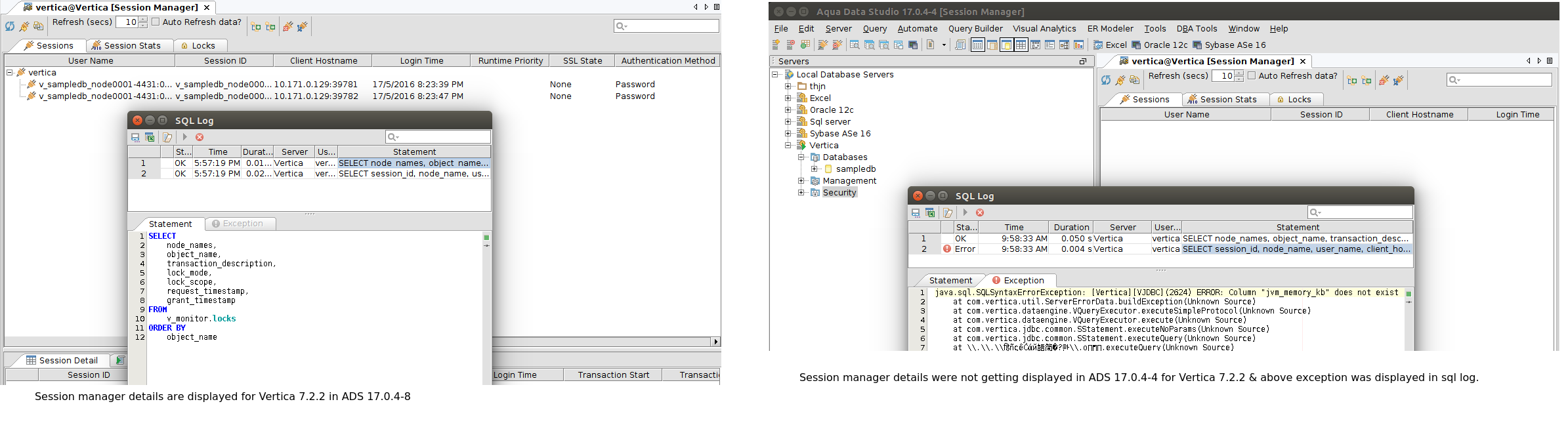Open the DBA Tools menu

click(1197, 29)
